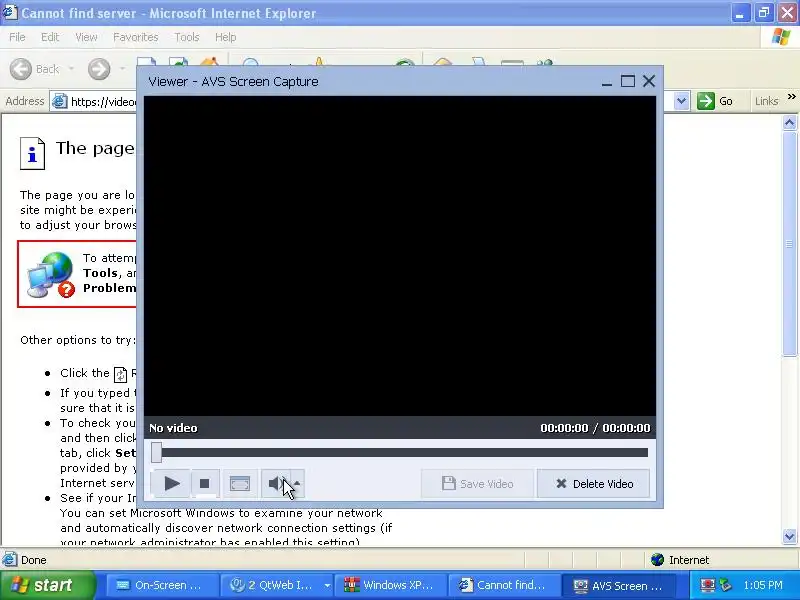The image size is (800, 600).
Task: Expand the Forward history dropdown arrow
Action: [x=122, y=69]
